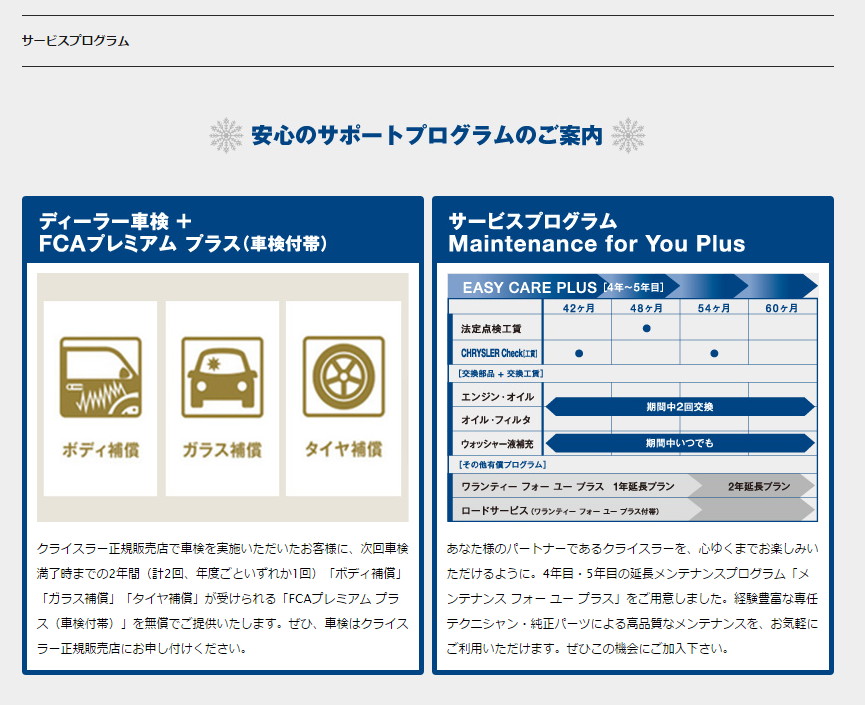This screenshot has width=865, height=705.
Task: Click the CHRYSLER Check row label
Action: pos(499,353)
